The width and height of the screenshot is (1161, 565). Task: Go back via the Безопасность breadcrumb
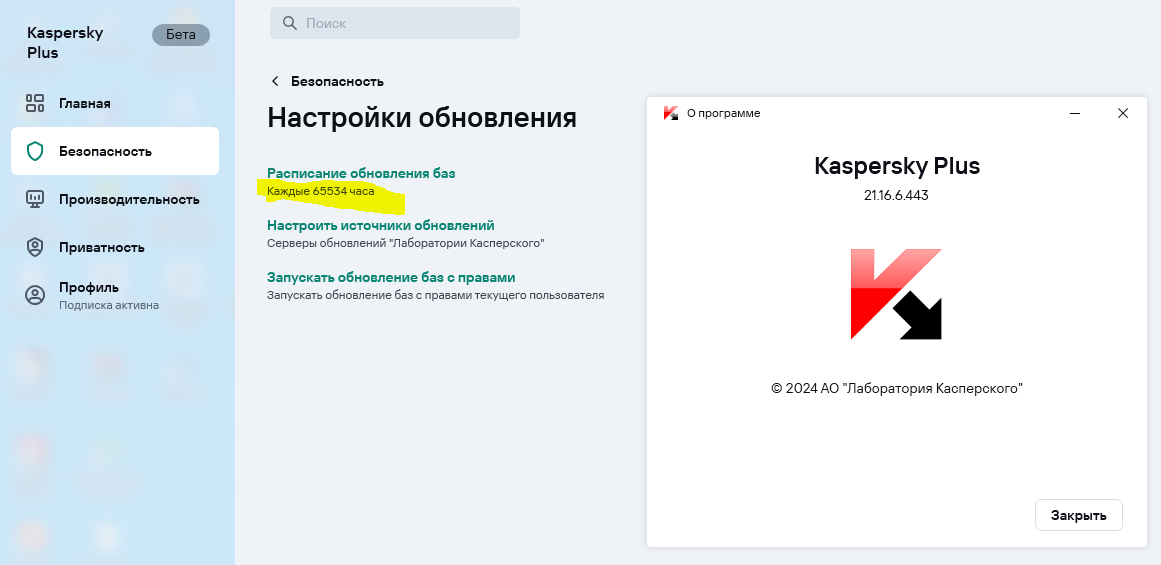click(337, 81)
